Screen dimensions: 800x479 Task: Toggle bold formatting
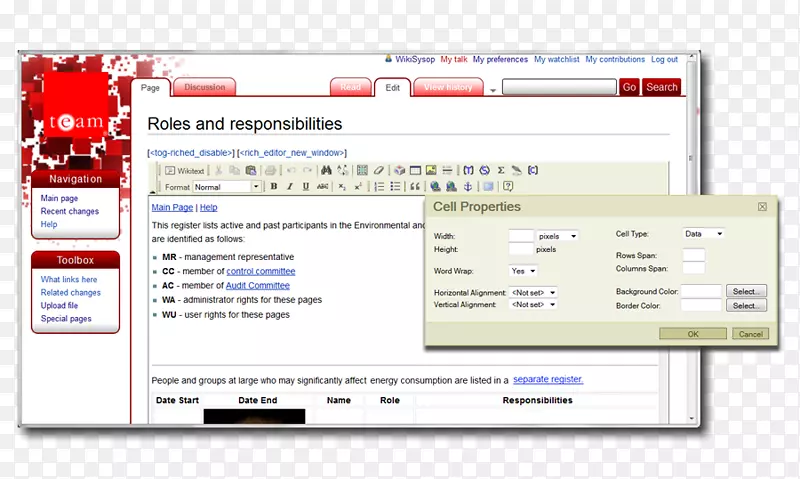(274, 187)
